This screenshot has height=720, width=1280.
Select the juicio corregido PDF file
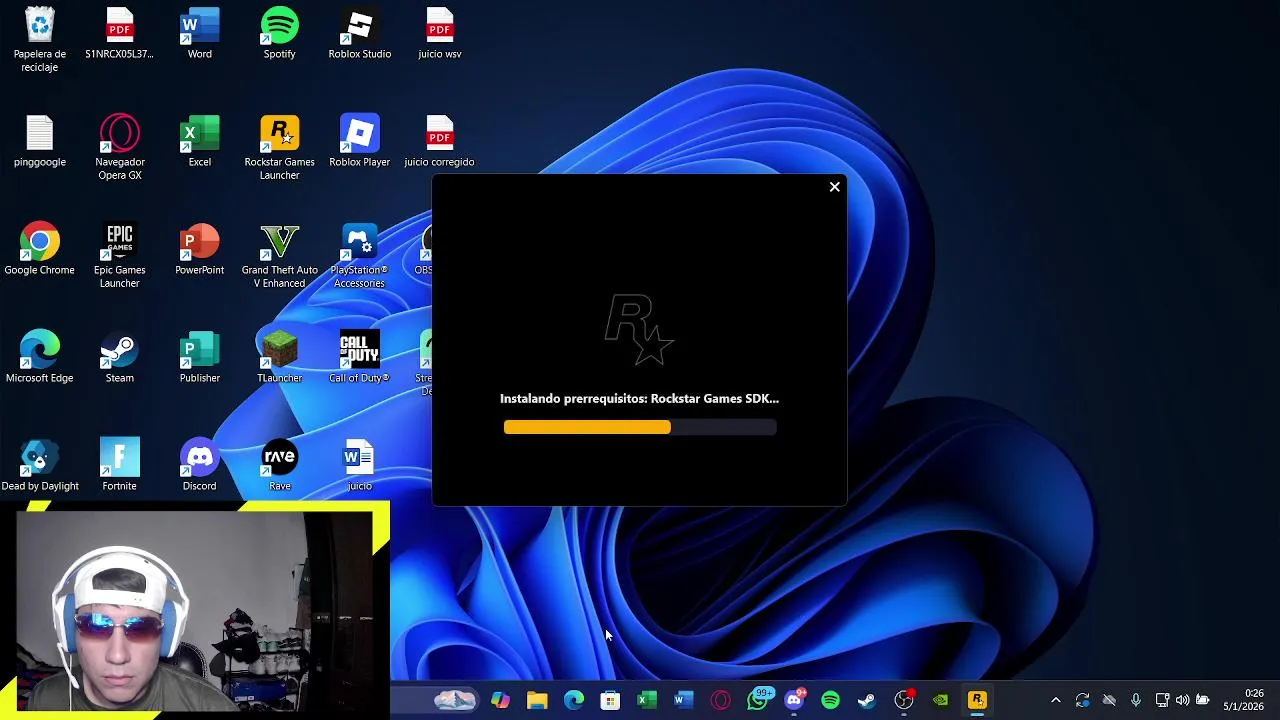click(x=439, y=141)
